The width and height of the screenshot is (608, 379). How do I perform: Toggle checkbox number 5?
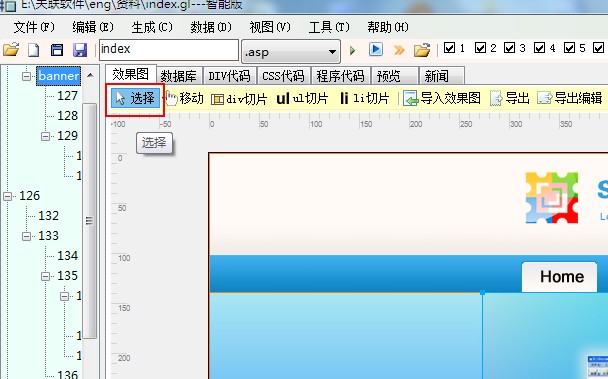[569, 48]
